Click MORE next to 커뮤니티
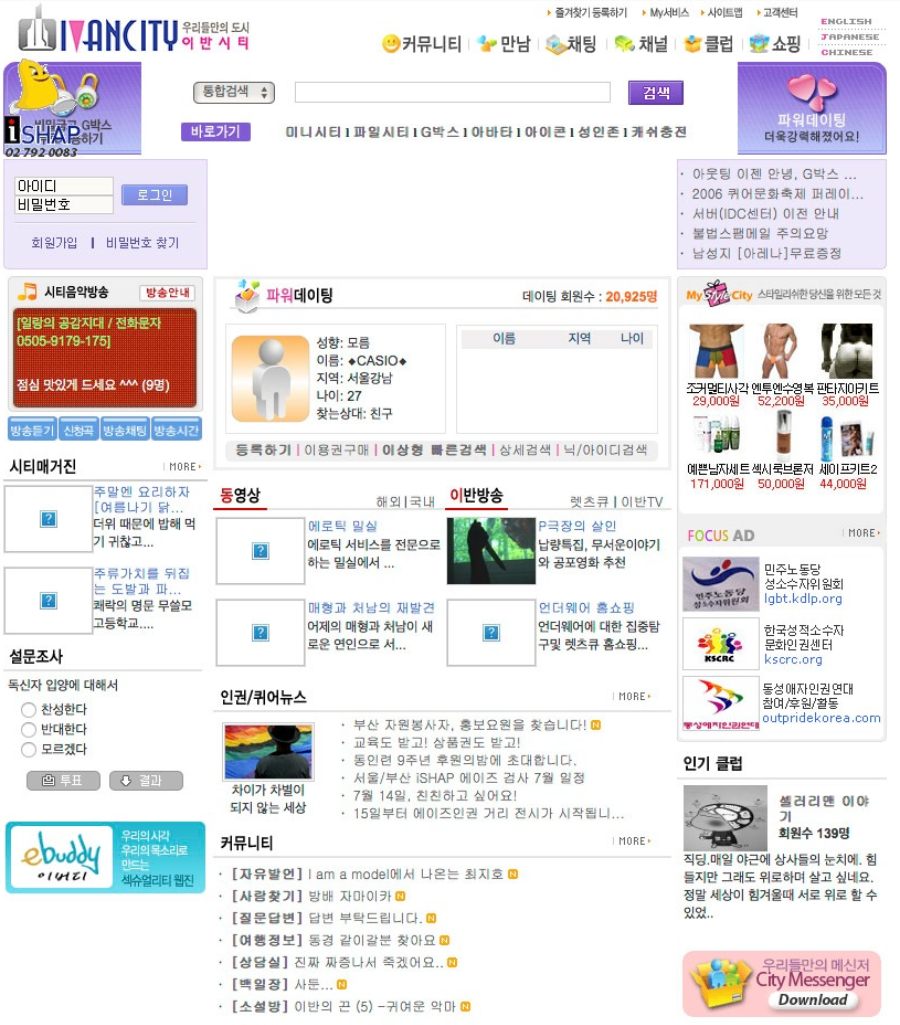900x1025 pixels. coord(633,841)
